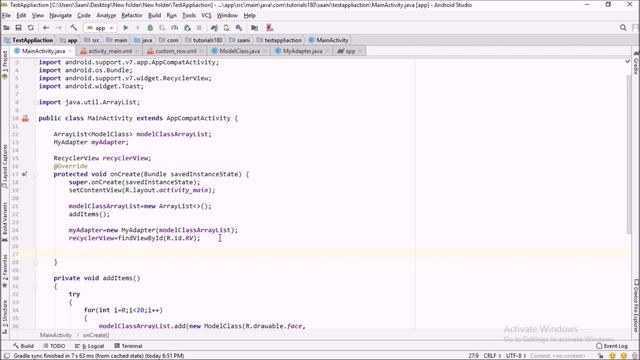The width and height of the screenshot is (640, 360).
Task: Open the File menu
Action: coord(7,15)
